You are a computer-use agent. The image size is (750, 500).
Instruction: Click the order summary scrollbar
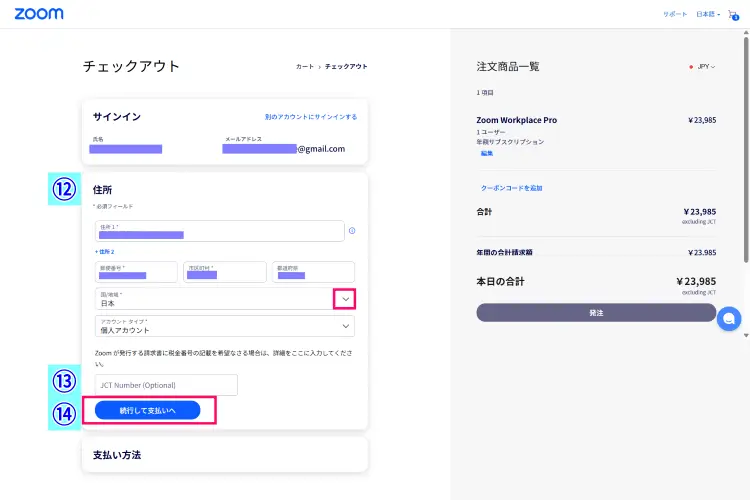tap(746, 149)
